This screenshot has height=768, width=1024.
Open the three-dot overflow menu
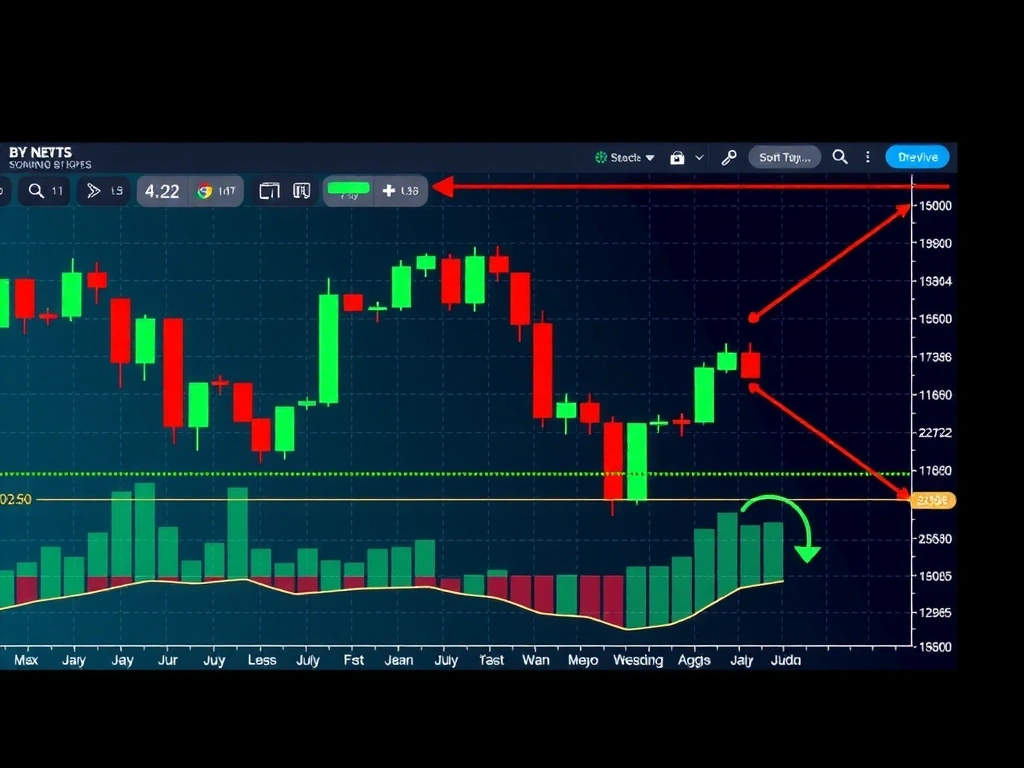[x=866, y=157]
